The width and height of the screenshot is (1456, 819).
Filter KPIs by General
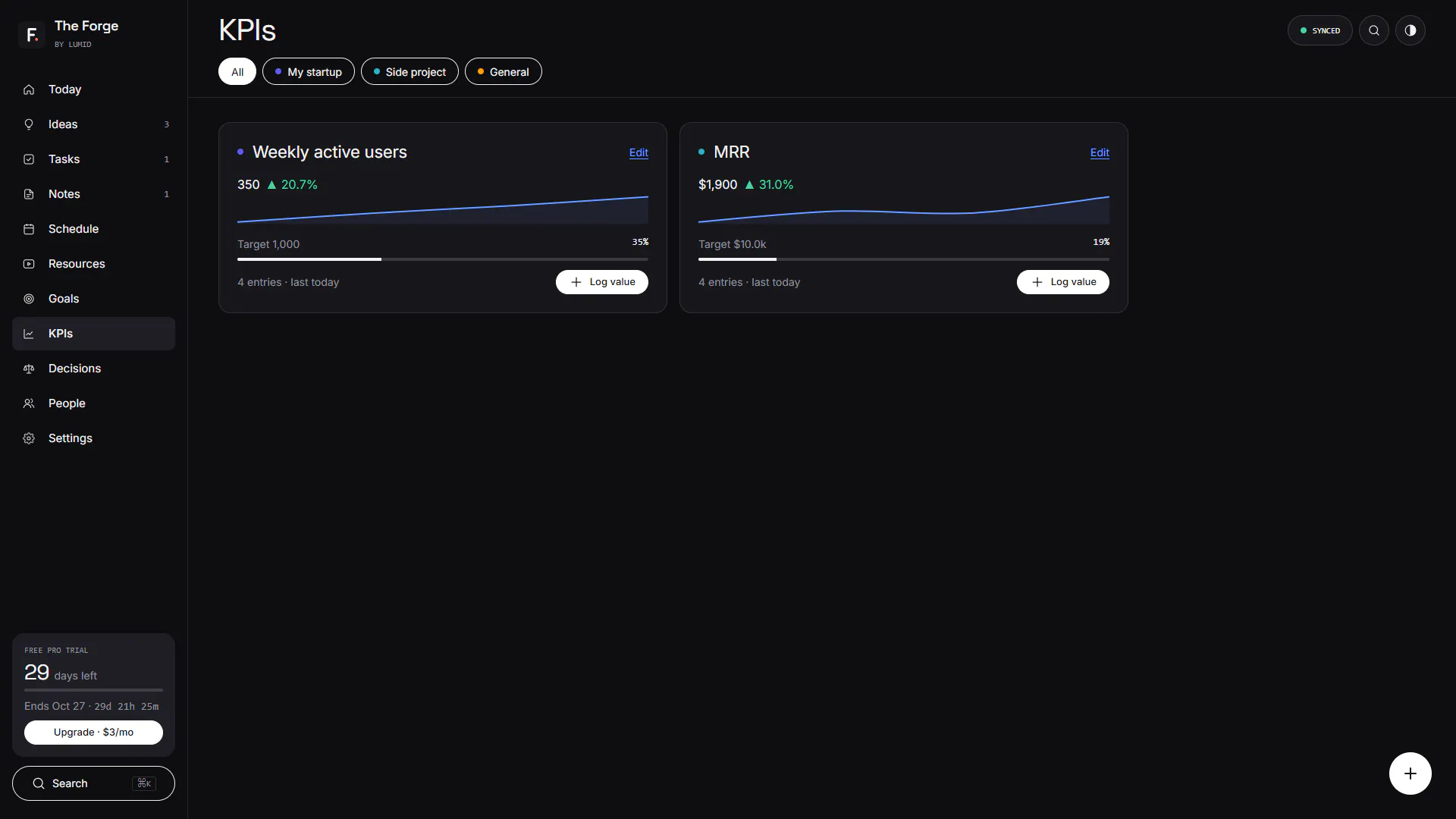pyautogui.click(x=504, y=71)
